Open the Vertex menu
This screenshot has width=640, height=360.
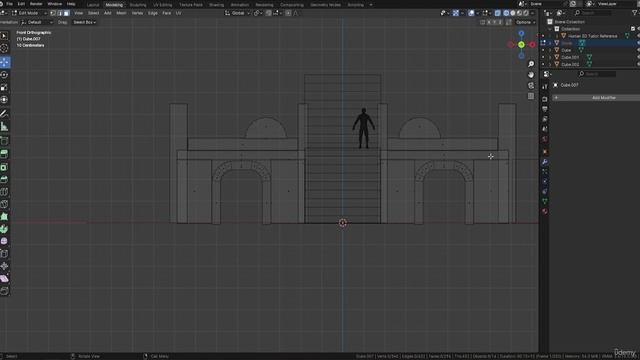click(137, 13)
